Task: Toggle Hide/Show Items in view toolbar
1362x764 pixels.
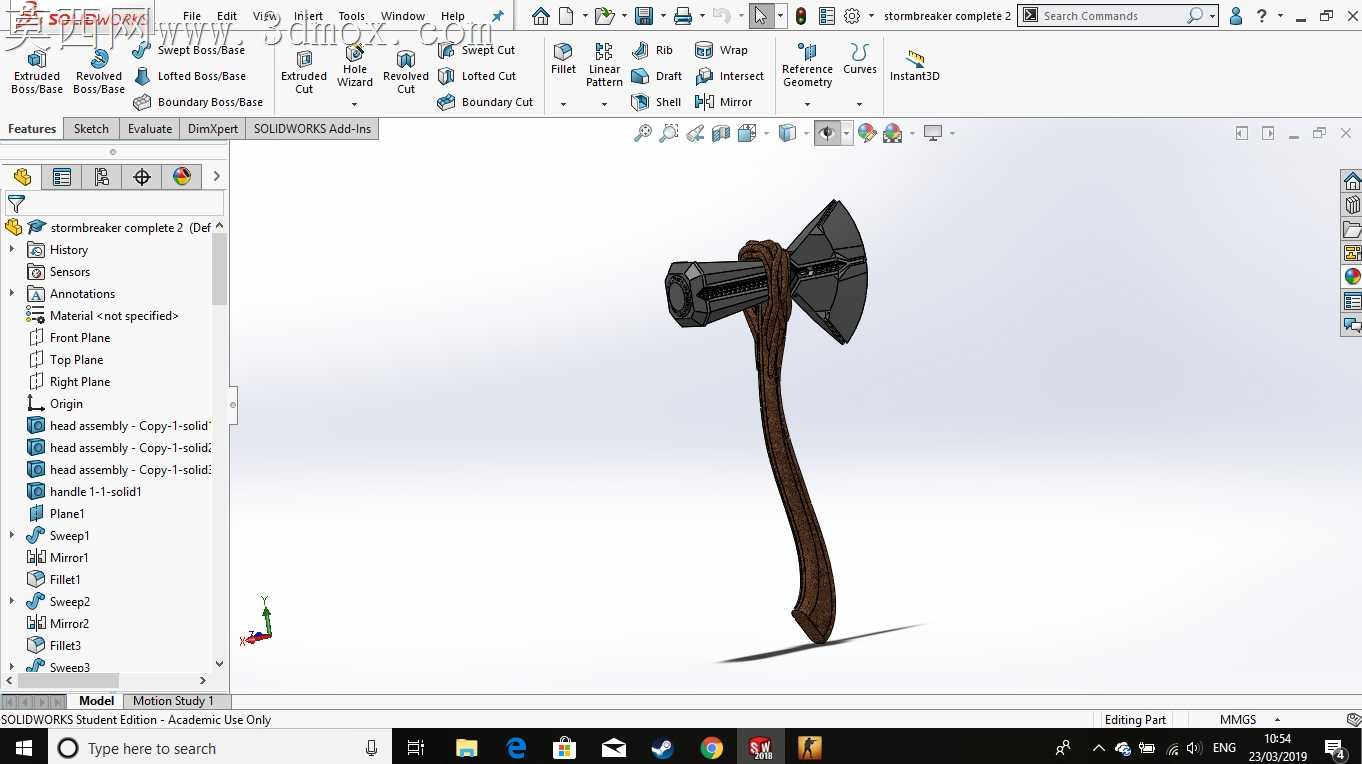Action: [x=827, y=133]
